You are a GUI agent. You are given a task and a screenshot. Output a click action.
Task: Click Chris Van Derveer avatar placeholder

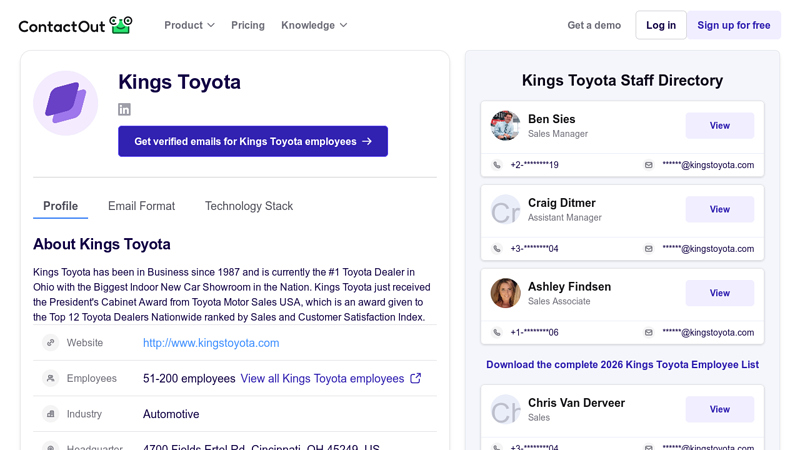pos(505,409)
